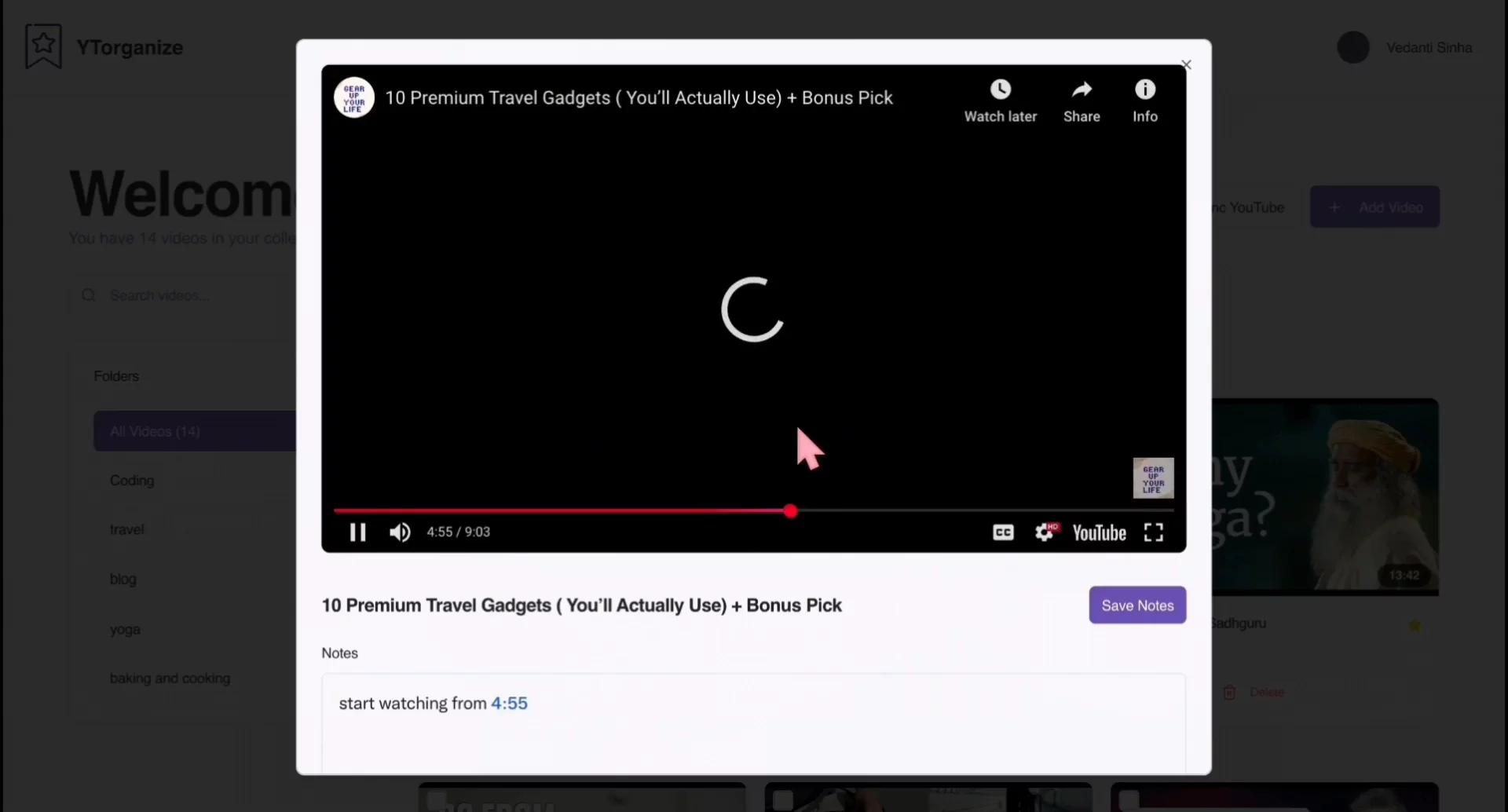Screen dimensions: 1508x812
Task: Click the search magnifier icon
Action: [89, 294]
